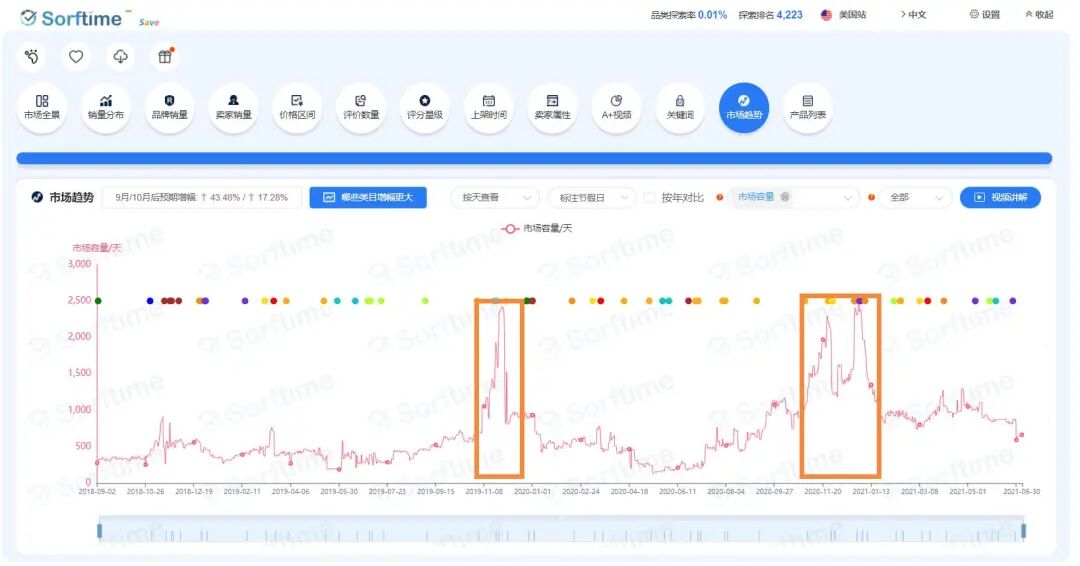This screenshot has width=1080, height=566.
Task: Click the 设置 settings link
Action: (990, 14)
